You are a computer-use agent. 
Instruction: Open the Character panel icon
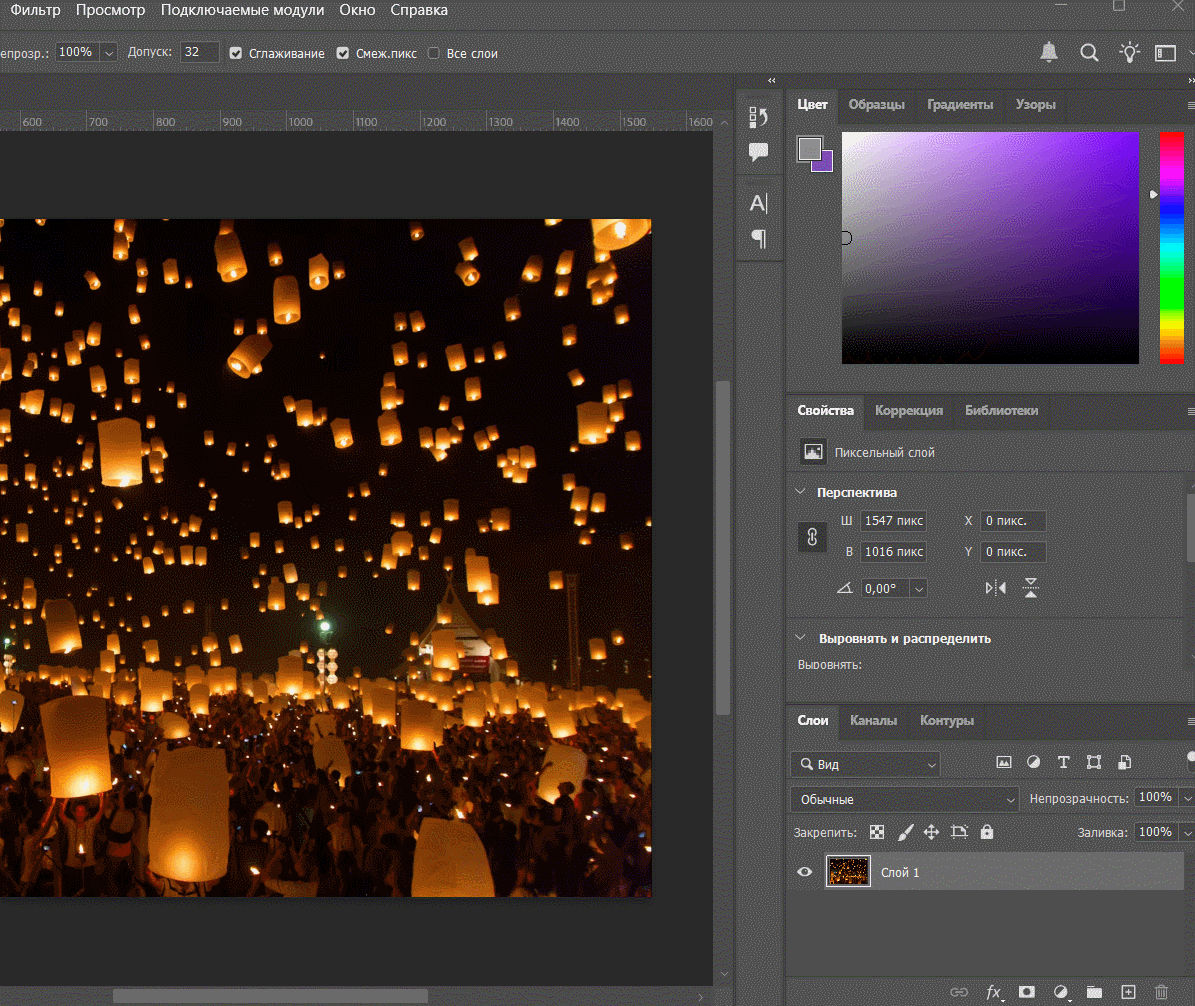coord(759,203)
